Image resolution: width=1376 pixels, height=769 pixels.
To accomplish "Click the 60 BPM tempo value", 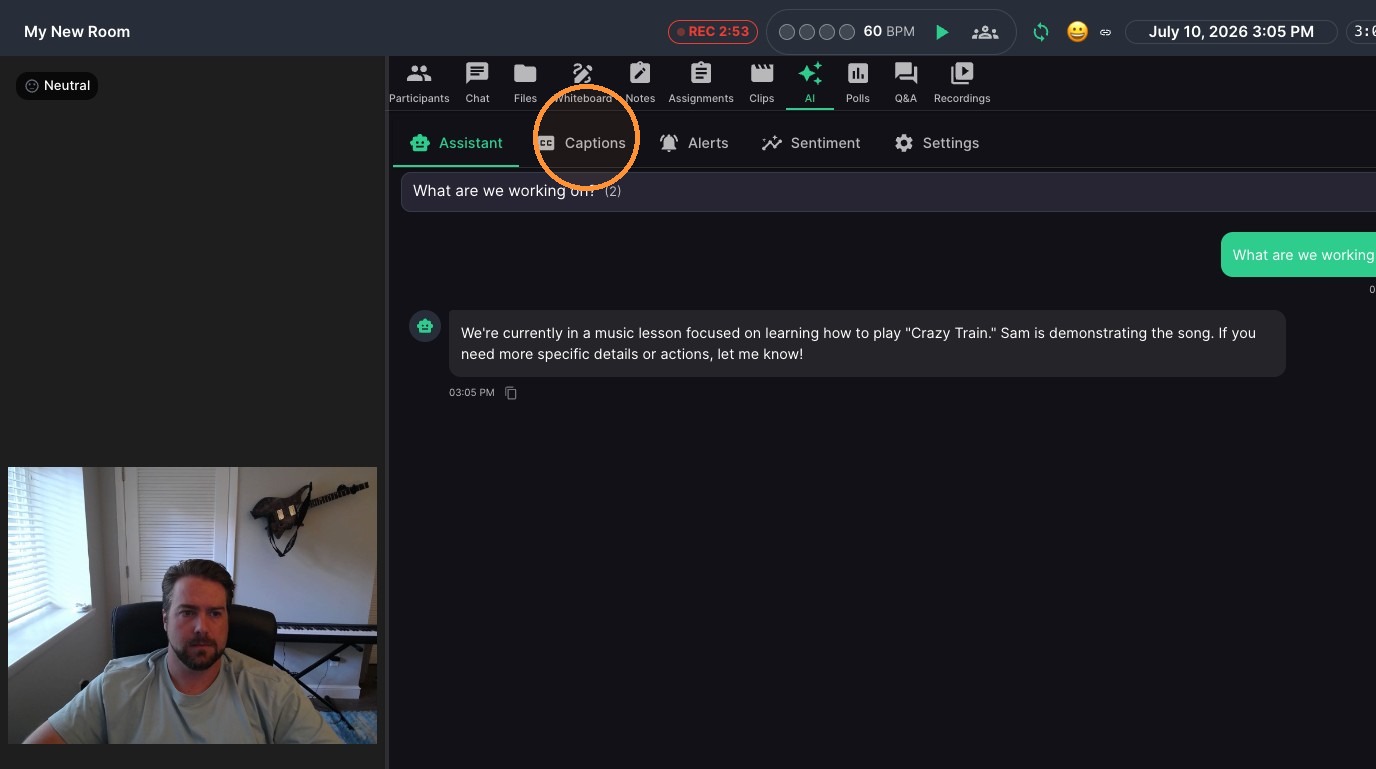I will 889,32.
